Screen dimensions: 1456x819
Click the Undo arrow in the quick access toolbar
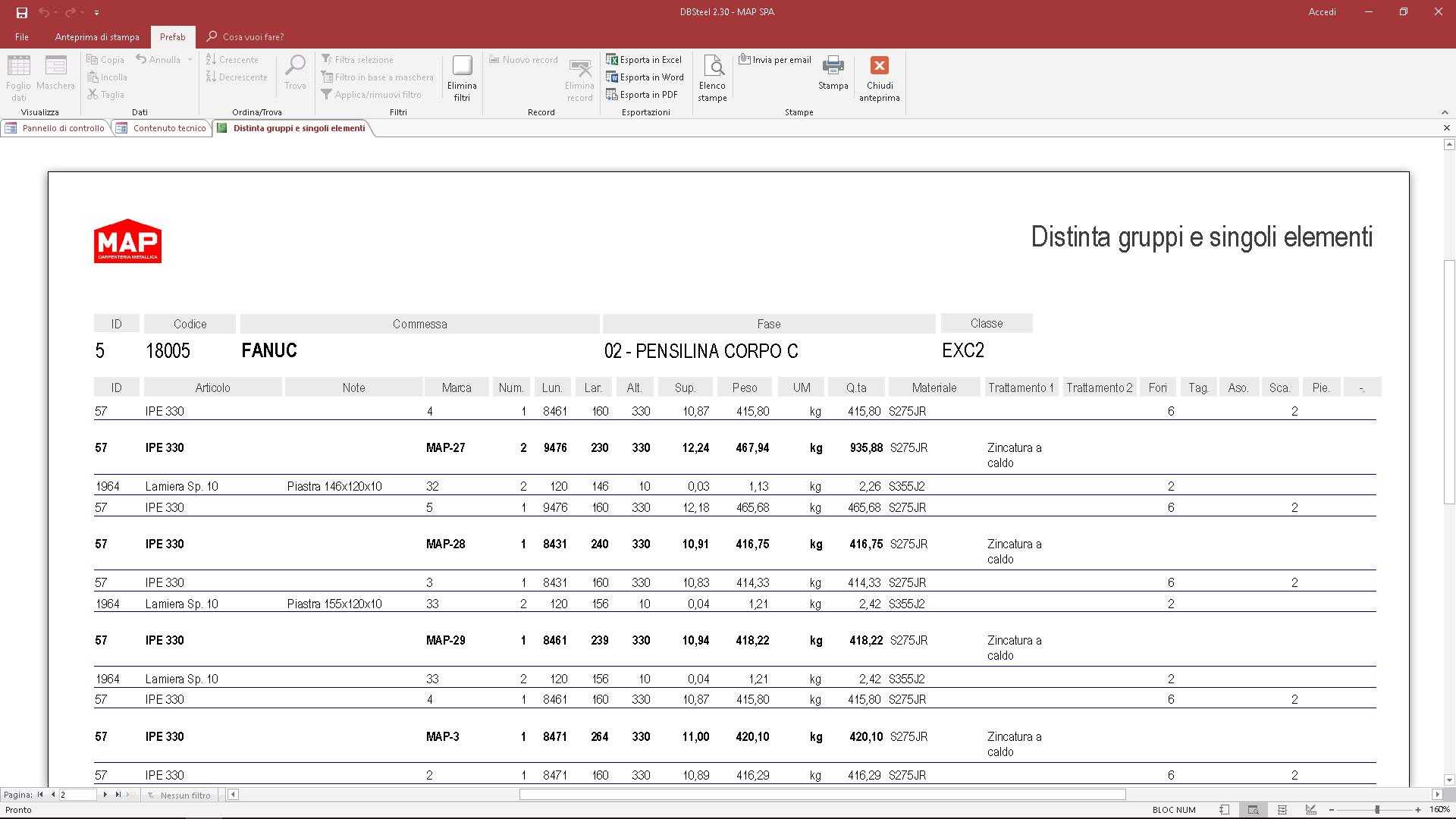pyautogui.click(x=43, y=12)
